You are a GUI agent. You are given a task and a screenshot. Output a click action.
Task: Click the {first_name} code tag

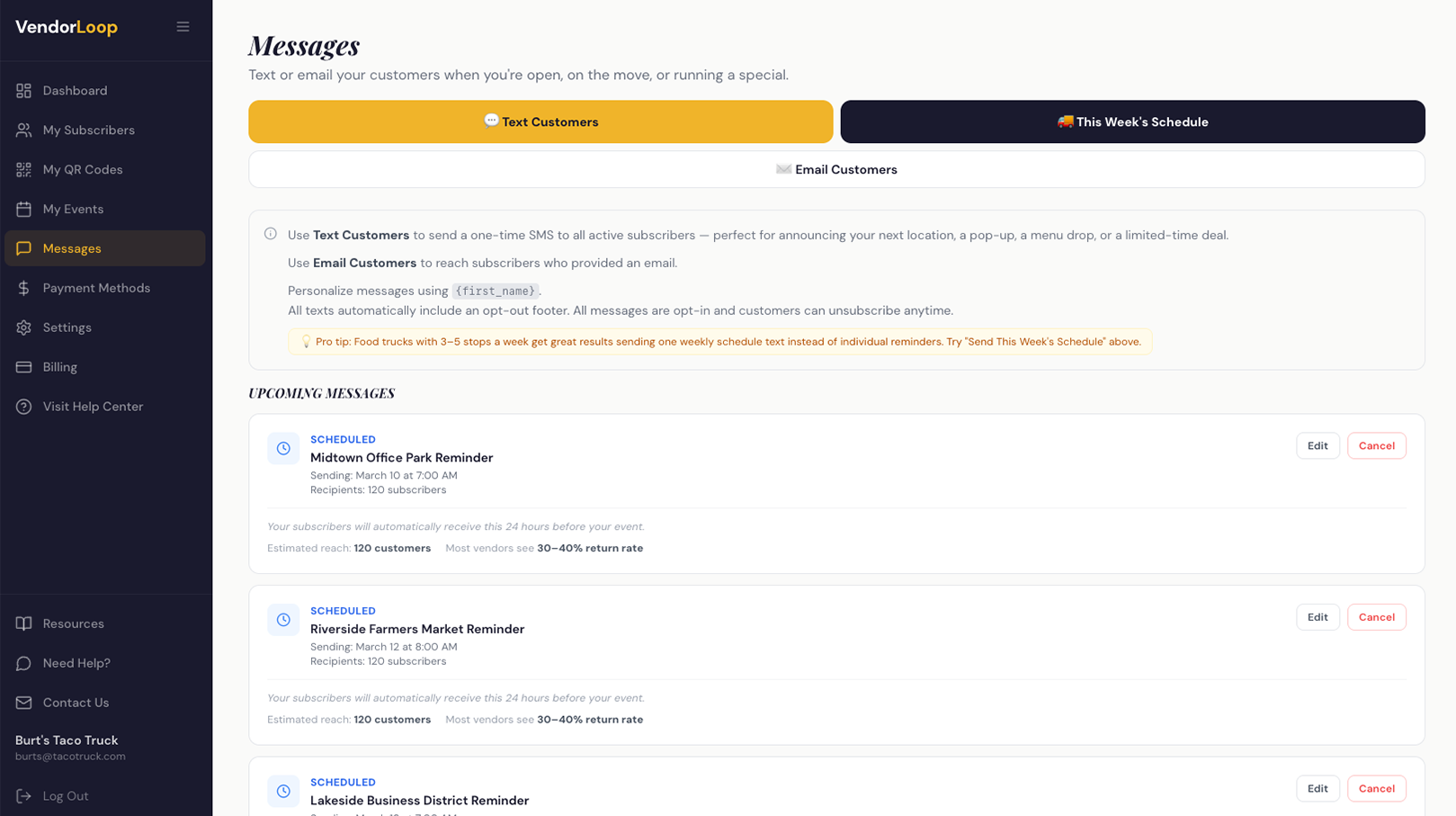pyautogui.click(x=495, y=291)
